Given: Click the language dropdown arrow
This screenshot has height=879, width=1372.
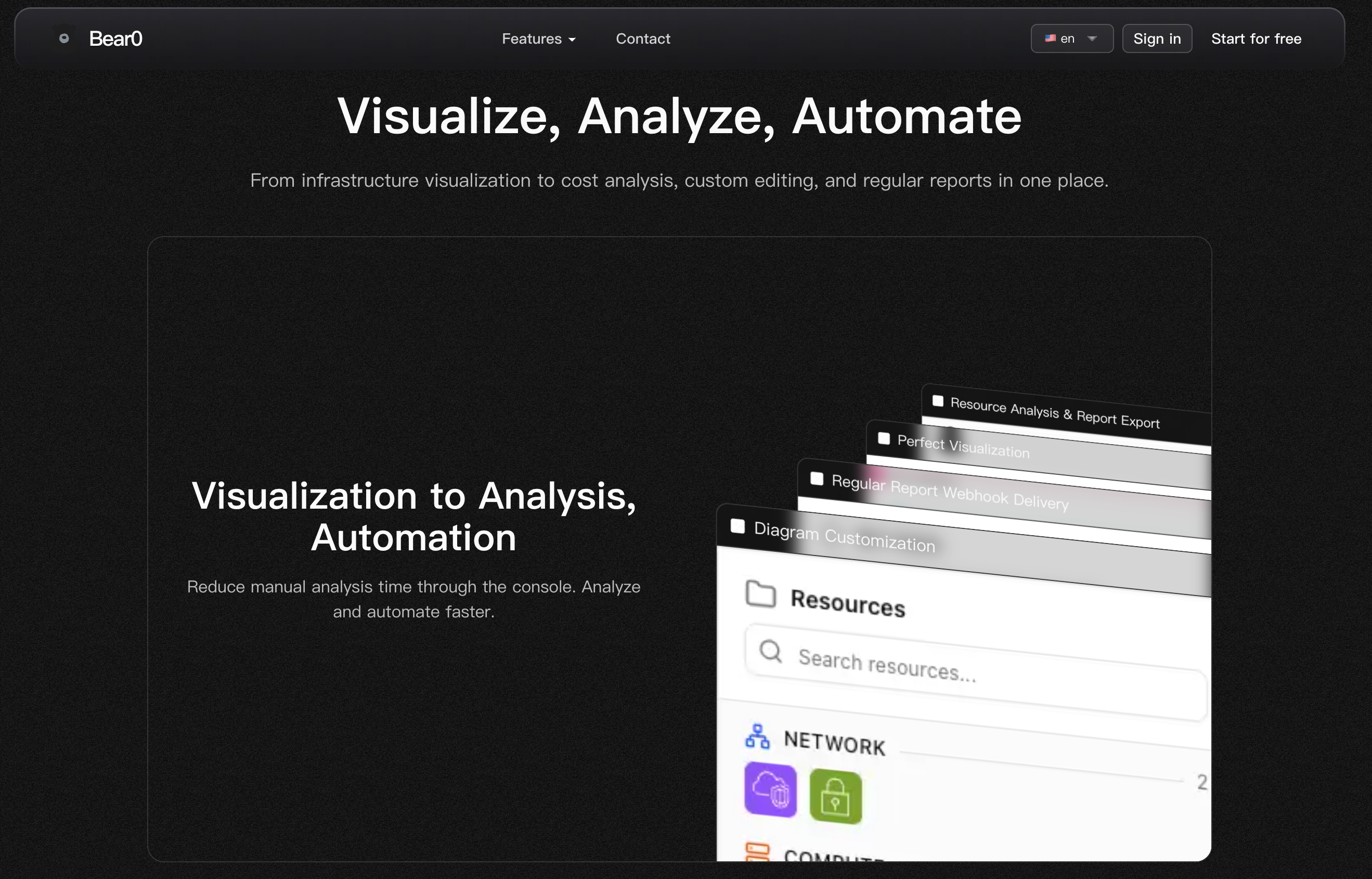Looking at the screenshot, I should (1092, 39).
